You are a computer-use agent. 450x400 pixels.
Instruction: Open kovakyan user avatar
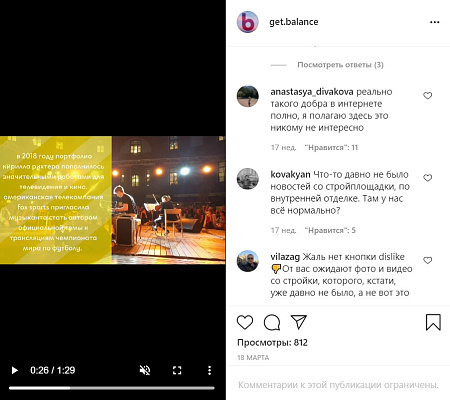pos(248,179)
